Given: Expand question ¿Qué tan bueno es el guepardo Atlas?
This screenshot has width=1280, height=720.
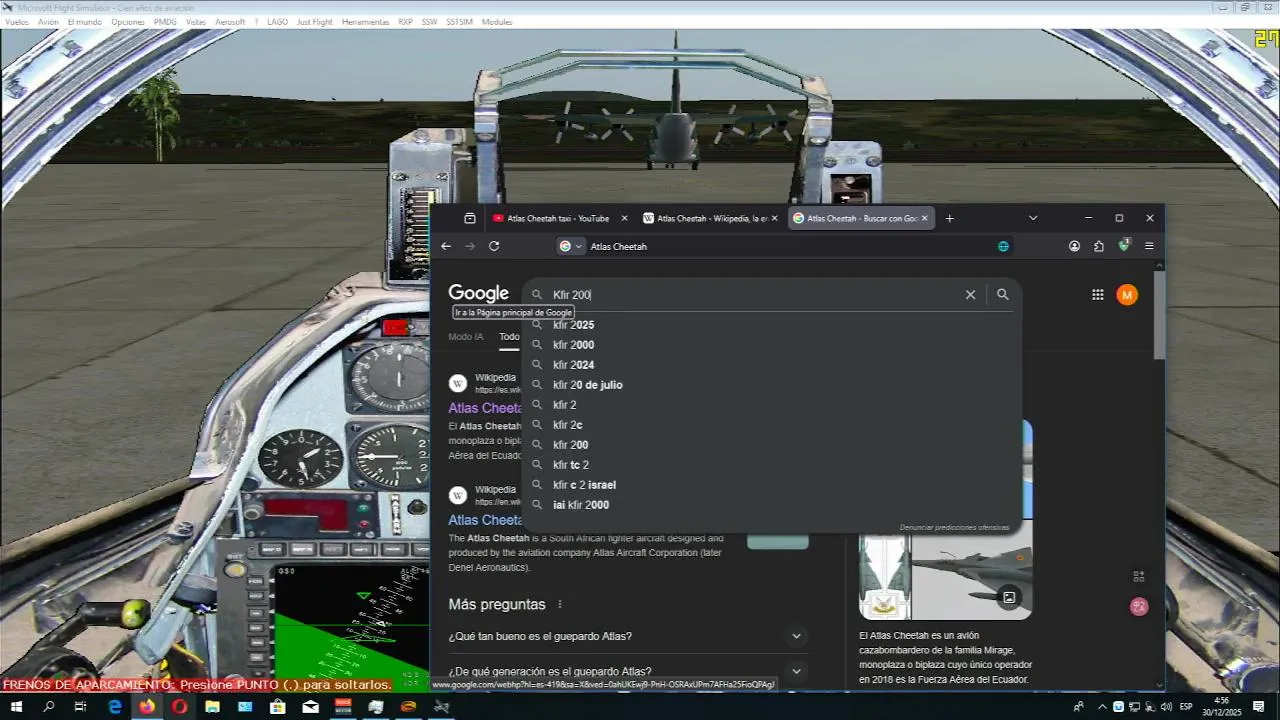Looking at the screenshot, I should 627,636.
